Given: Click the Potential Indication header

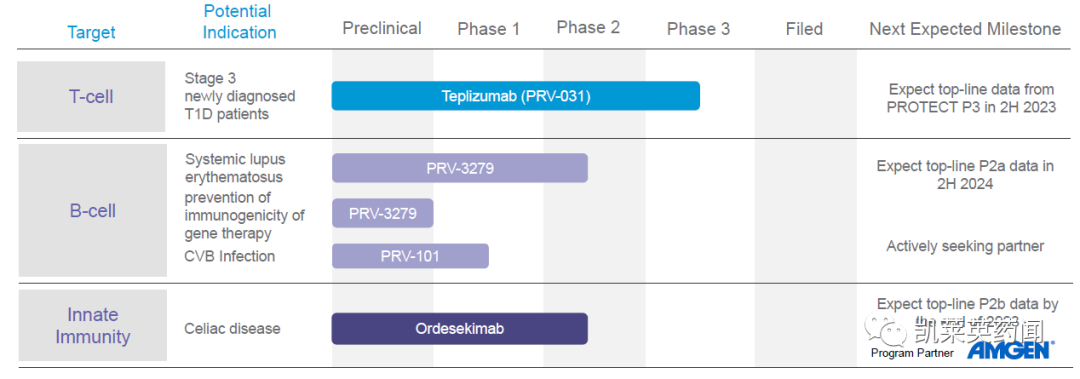Looking at the screenshot, I should tap(239, 21).
